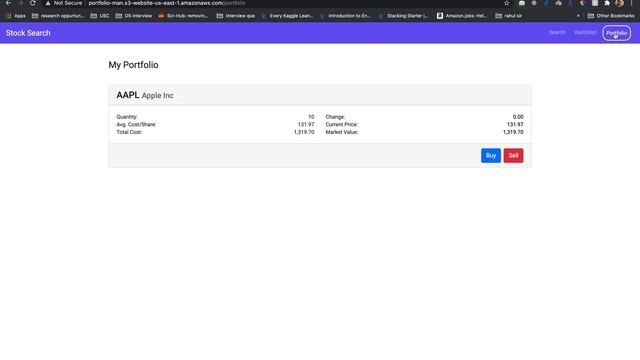Viewport: 640px width, 360px height.
Task: Click the blue Buy button for AAPL
Action: 491,156
